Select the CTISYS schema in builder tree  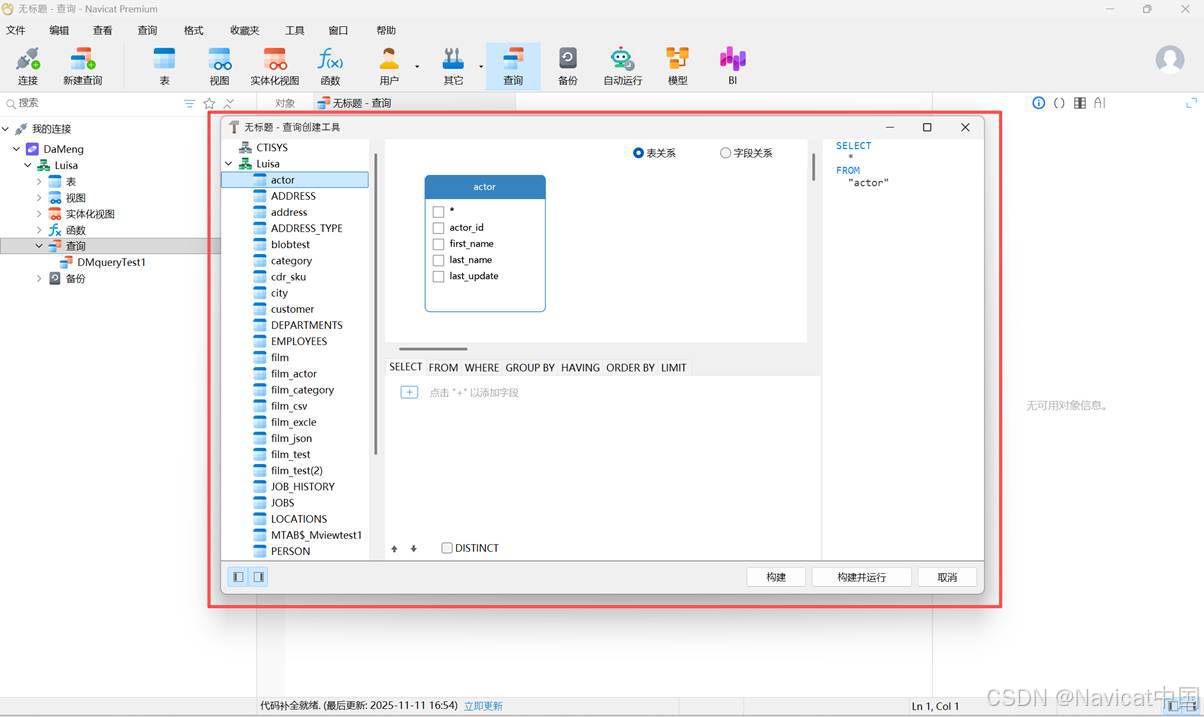coord(272,147)
